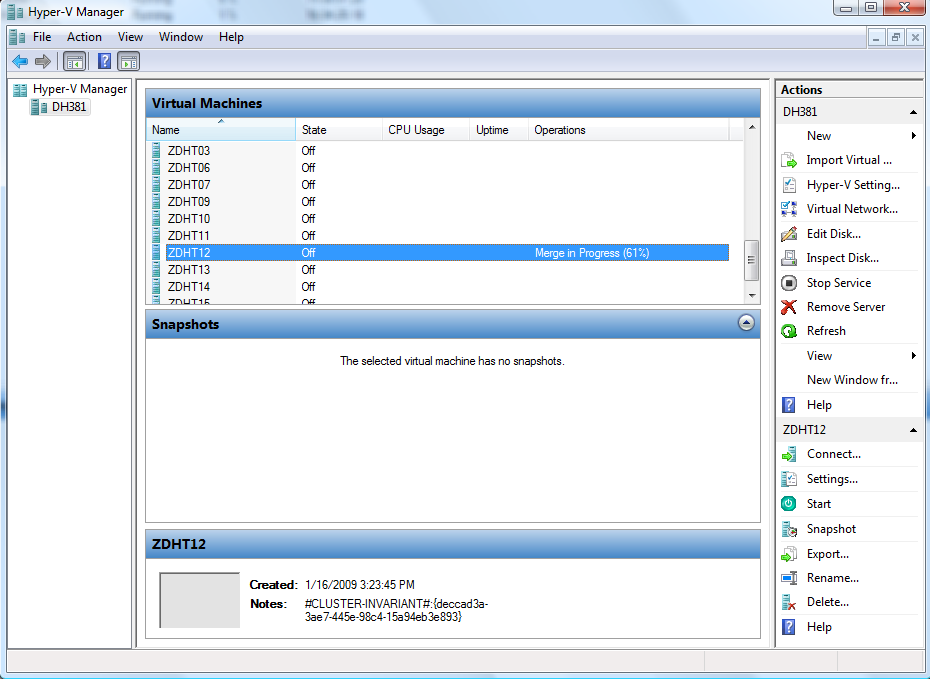Screen dimensions: 930x679
Task: Click the blue Help toolbar icon
Action: point(104,62)
